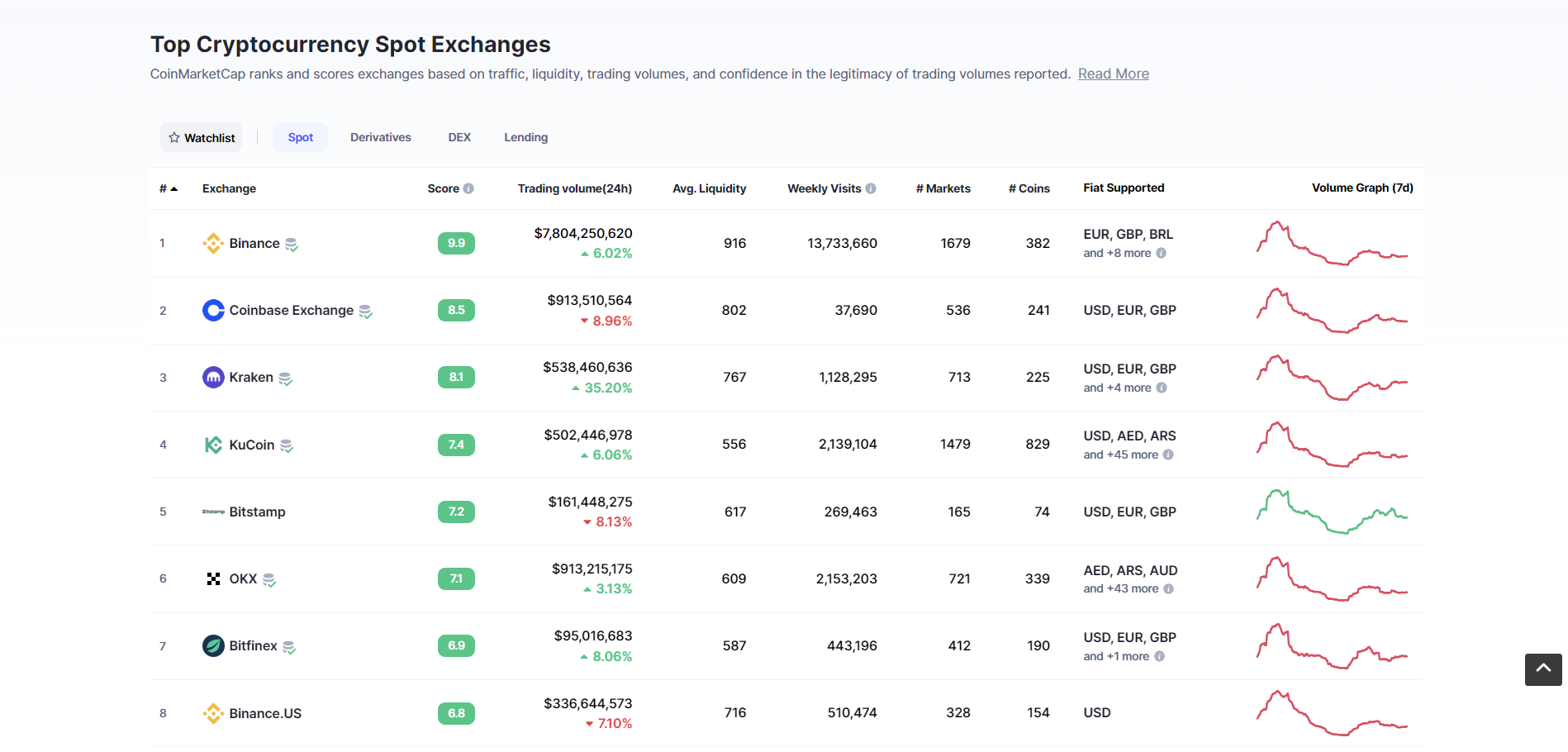This screenshot has height=752, width=1568.
Task: Click KuCoin coins count 829
Action: pos(1038,444)
